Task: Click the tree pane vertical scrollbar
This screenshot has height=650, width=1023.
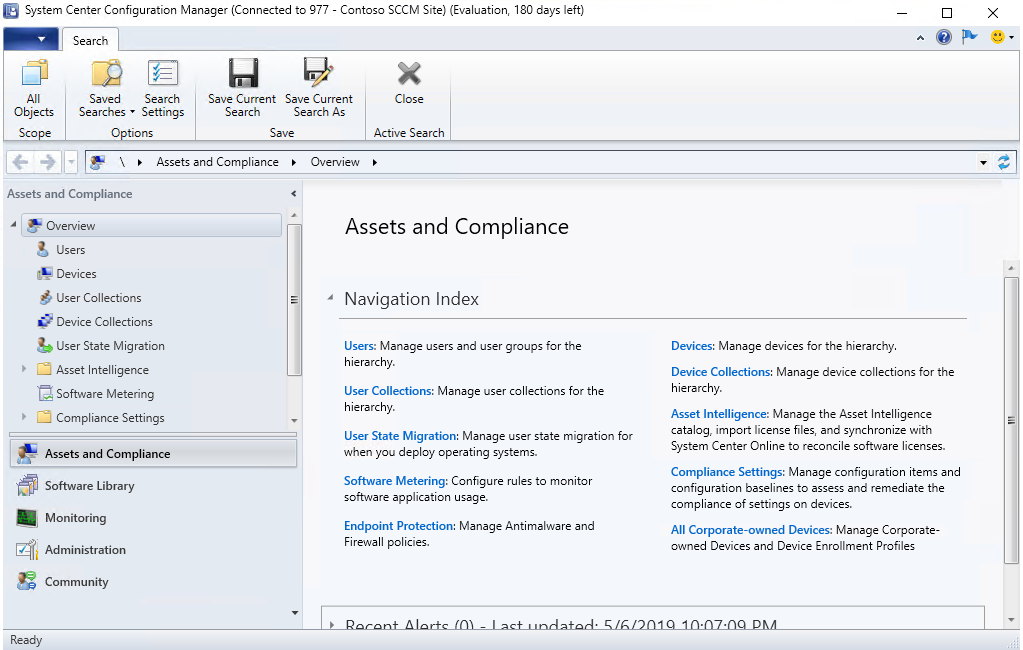Action: (x=294, y=300)
